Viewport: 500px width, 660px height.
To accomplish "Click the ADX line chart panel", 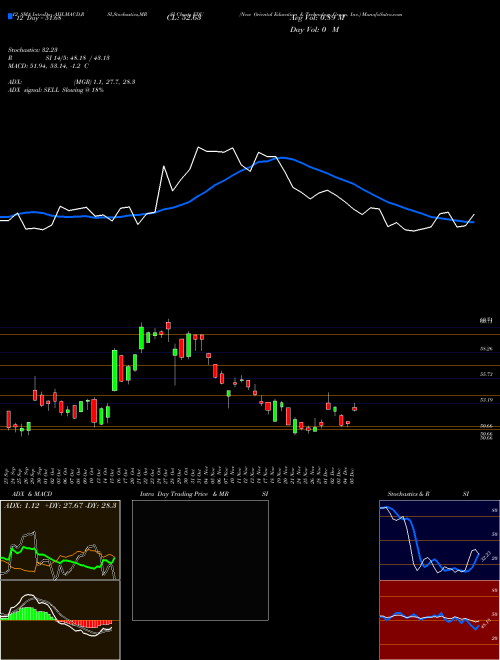I will pyautogui.click(x=60, y=540).
